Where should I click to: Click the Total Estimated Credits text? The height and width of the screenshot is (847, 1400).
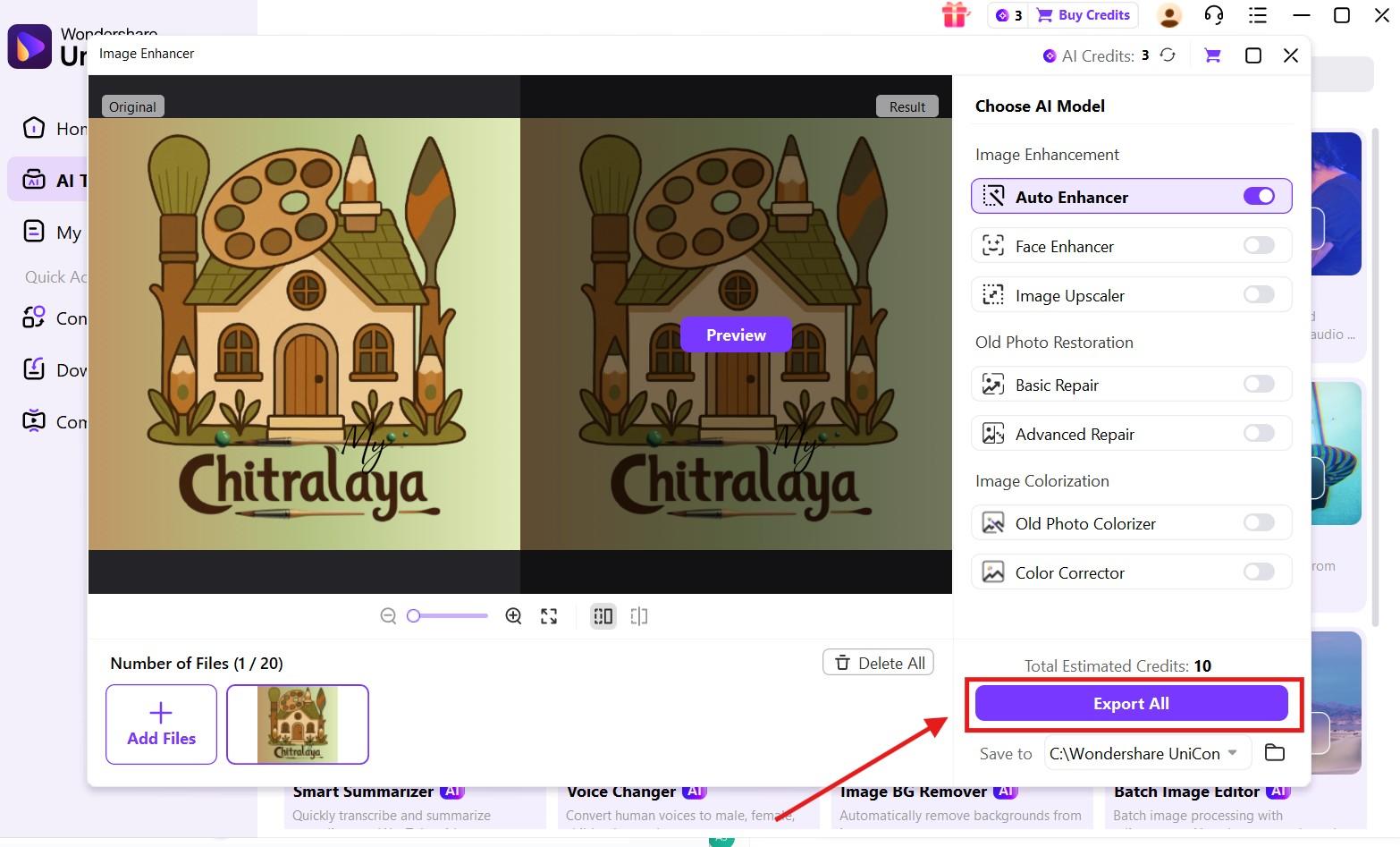pyautogui.click(x=1117, y=665)
